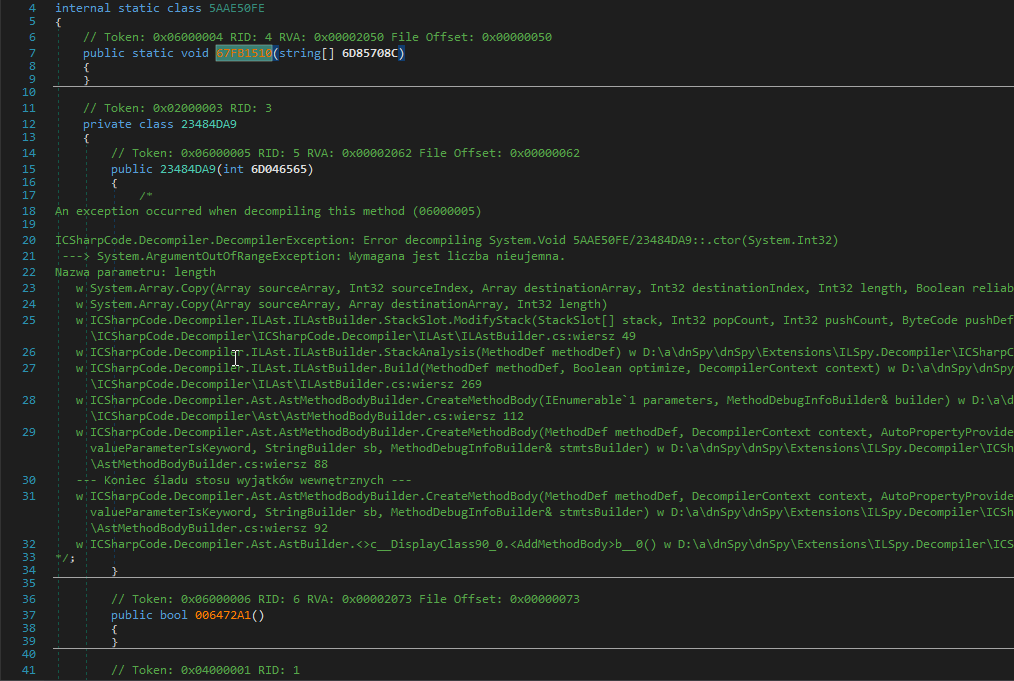Click the highlighted method name 67F81510
Image resolution: width=1014 pixels, height=681 pixels.
tap(244, 53)
